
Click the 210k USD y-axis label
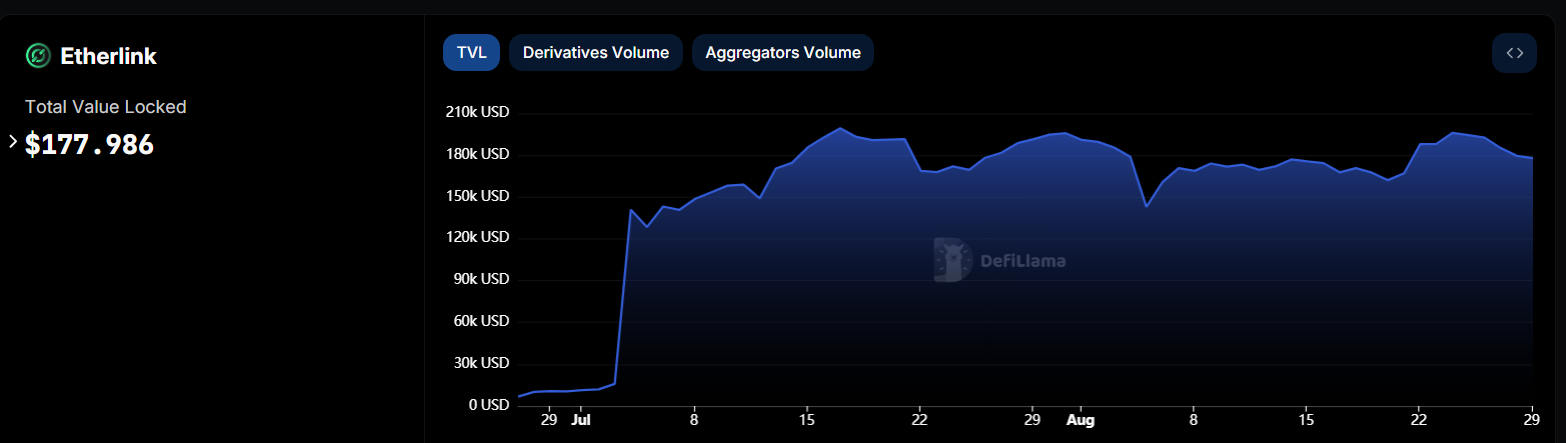click(477, 113)
